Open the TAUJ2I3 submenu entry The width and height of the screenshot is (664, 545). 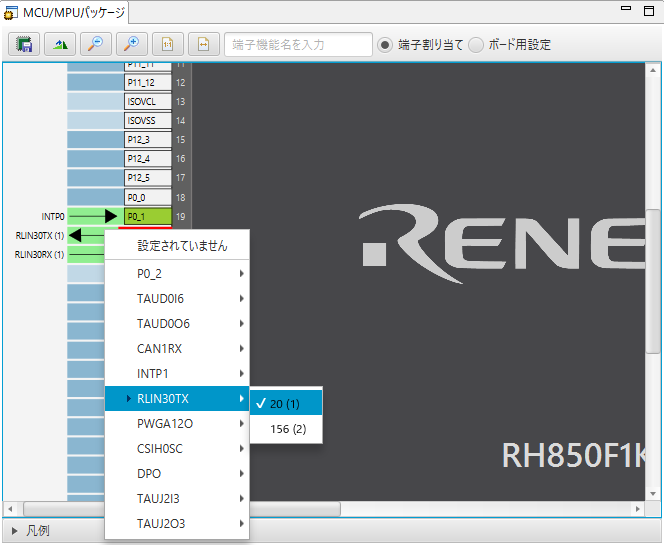[177, 498]
